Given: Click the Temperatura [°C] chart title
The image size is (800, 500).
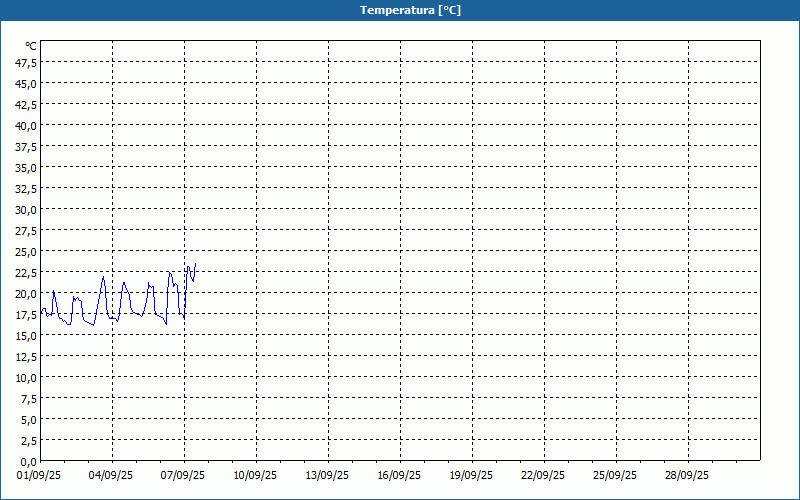Looking at the screenshot, I should pyautogui.click(x=410, y=10).
